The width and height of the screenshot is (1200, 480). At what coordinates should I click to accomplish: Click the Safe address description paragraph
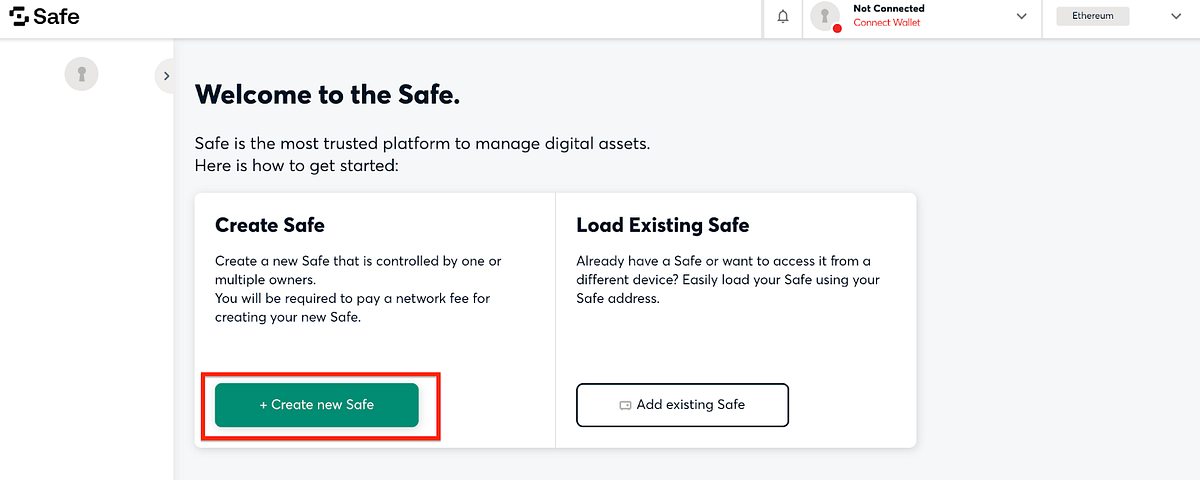(x=728, y=279)
